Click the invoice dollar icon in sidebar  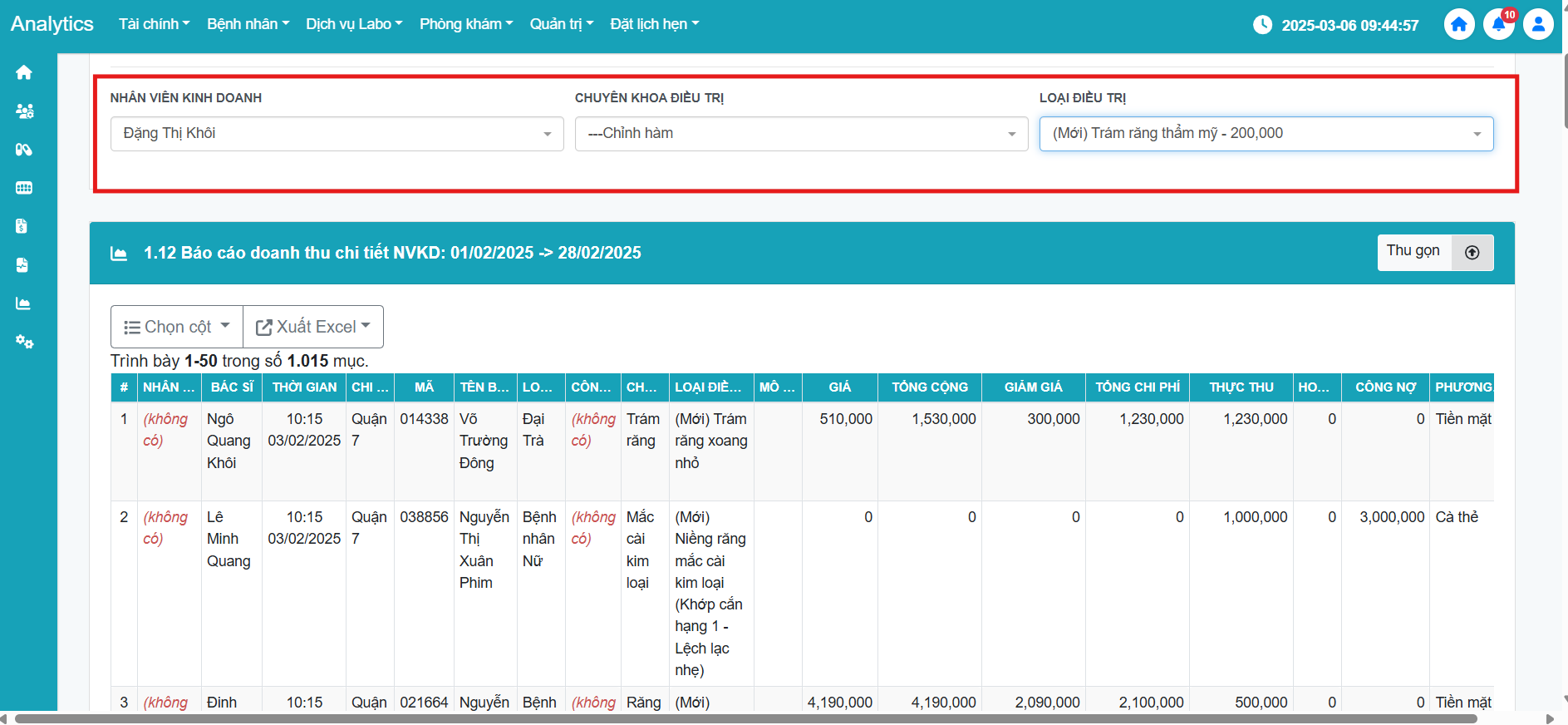point(22,226)
